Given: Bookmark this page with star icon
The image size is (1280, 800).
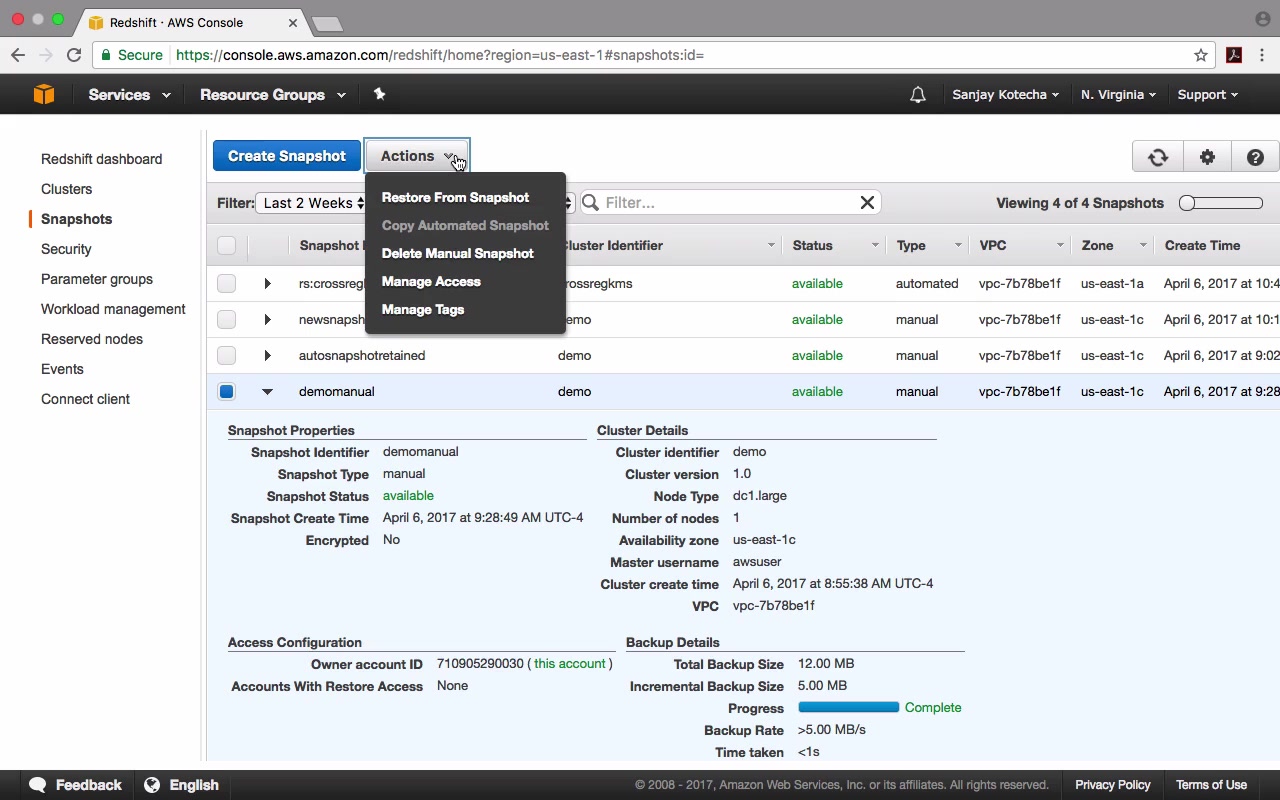Looking at the screenshot, I should tap(1201, 55).
